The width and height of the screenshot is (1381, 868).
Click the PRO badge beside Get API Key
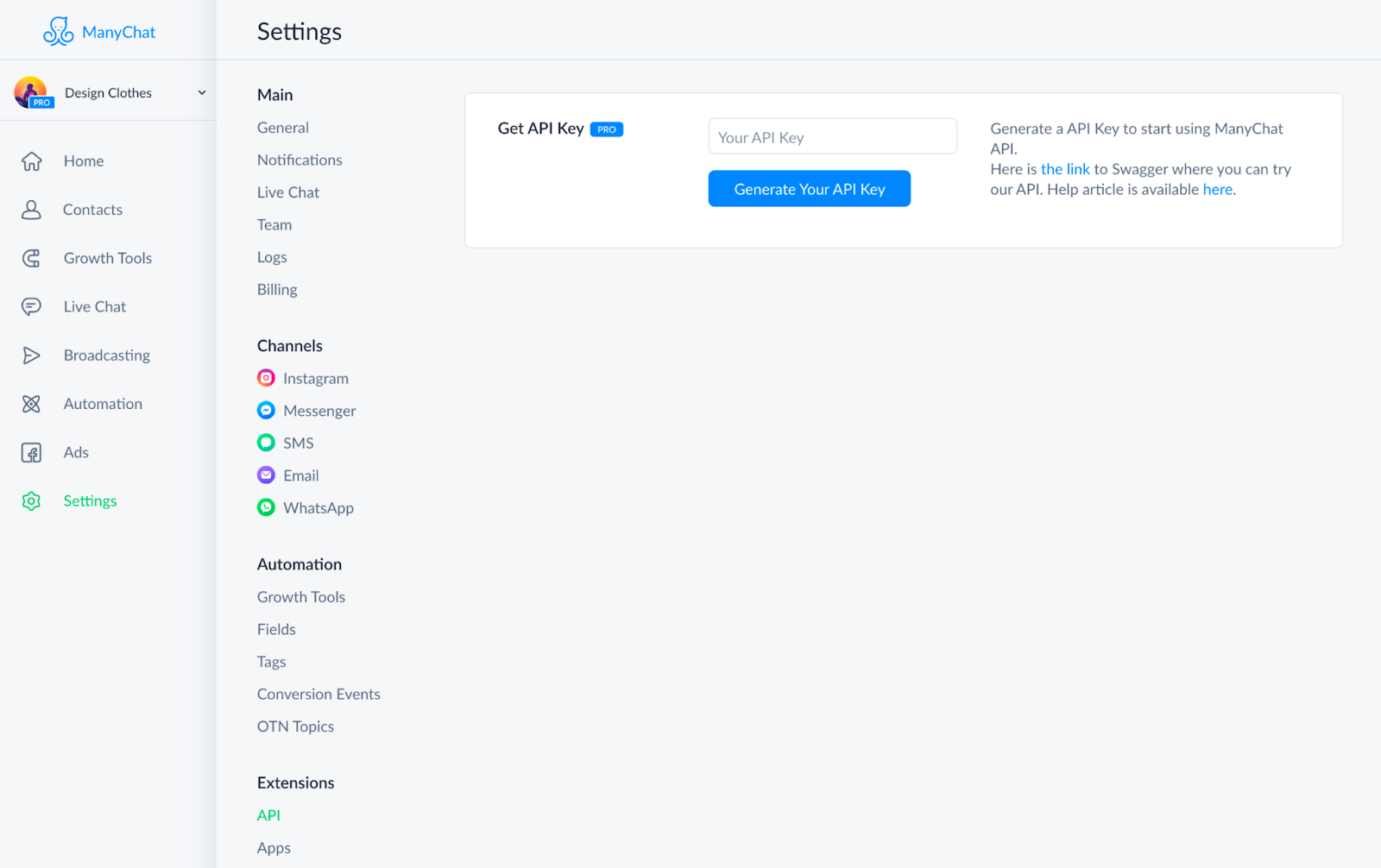607,129
